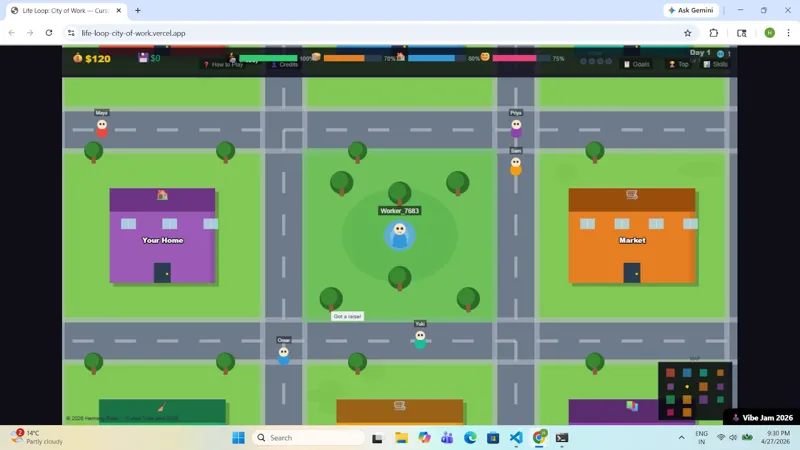This screenshot has height=450, width=800.
Task: Click the burger hunger icon in HUD
Action: (x=316, y=57)
